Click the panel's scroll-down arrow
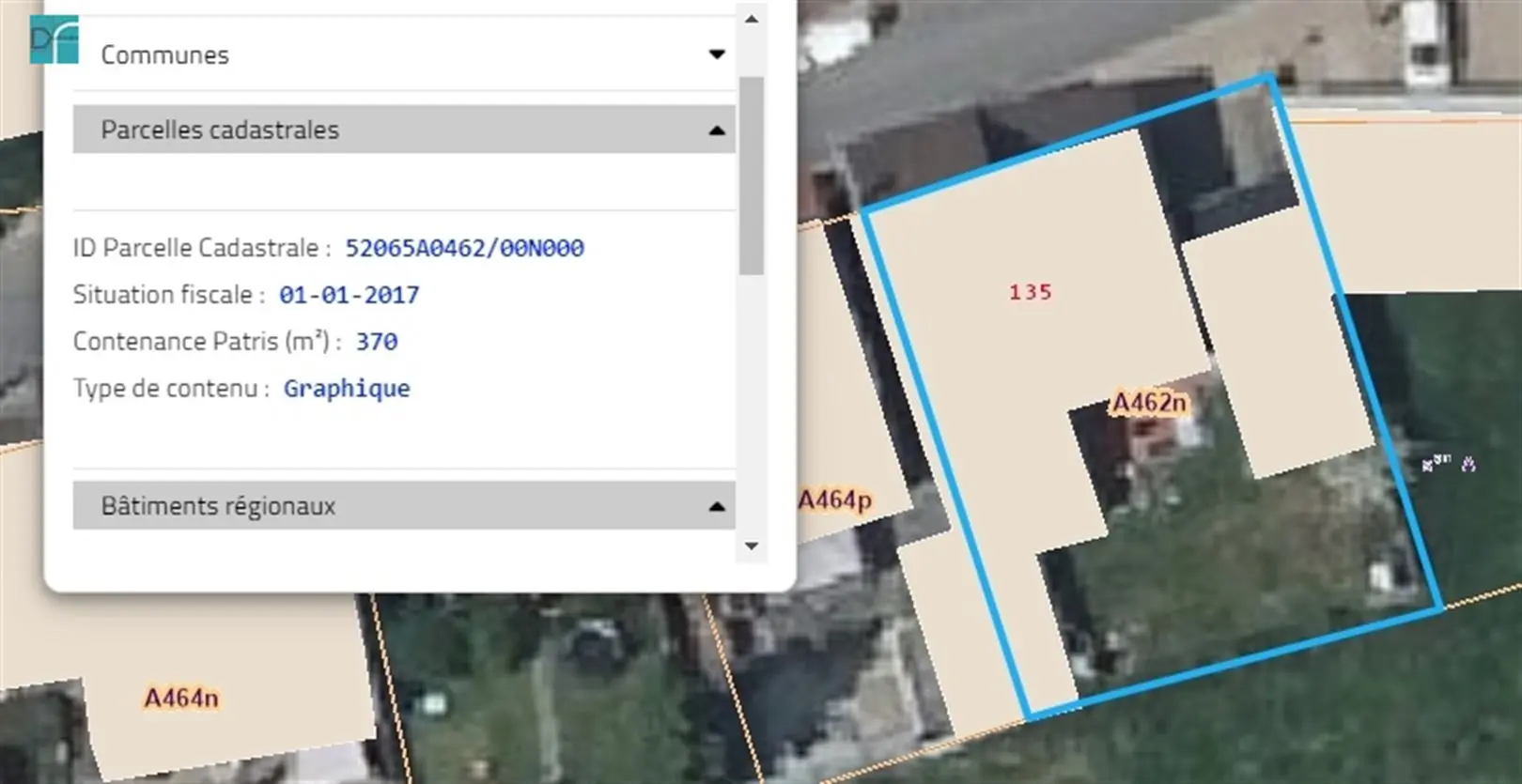 coord(752,546)
